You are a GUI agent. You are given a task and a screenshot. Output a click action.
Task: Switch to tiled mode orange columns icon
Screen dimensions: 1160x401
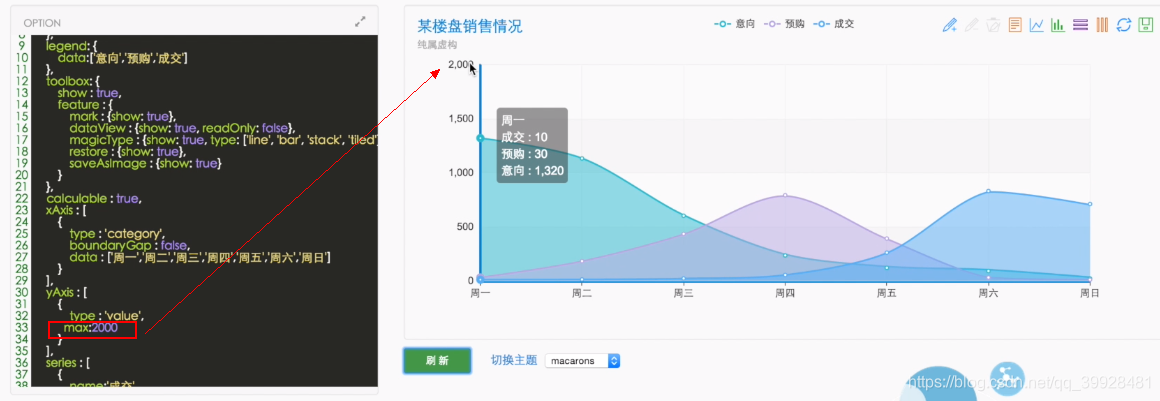click(x=1102, y=25)
